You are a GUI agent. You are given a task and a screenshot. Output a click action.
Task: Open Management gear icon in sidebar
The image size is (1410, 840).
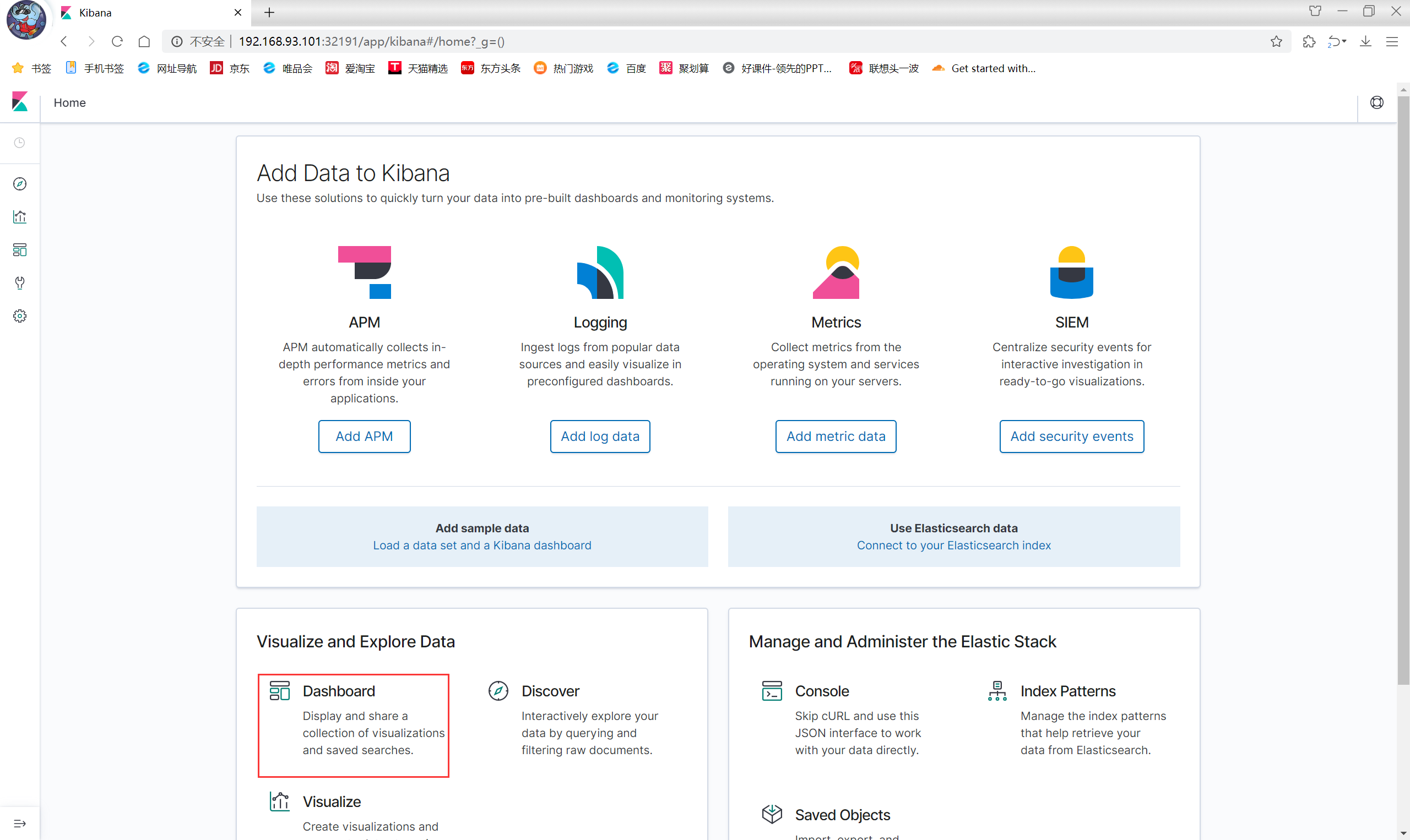point(20,316)
